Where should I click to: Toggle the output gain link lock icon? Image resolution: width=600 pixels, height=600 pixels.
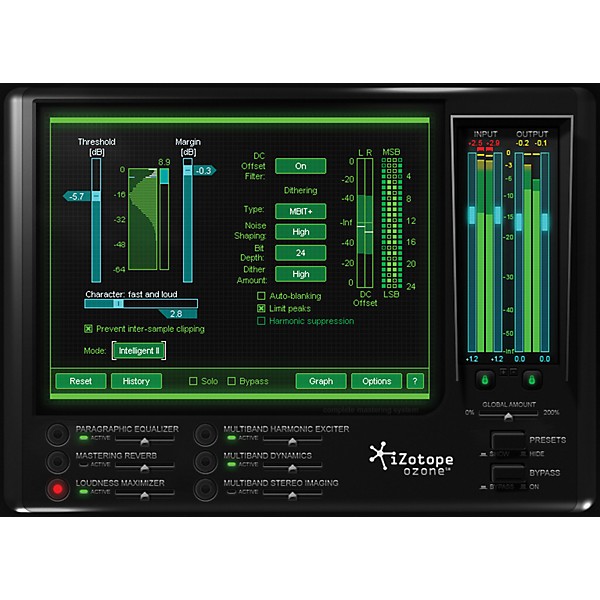click(532, 380)
